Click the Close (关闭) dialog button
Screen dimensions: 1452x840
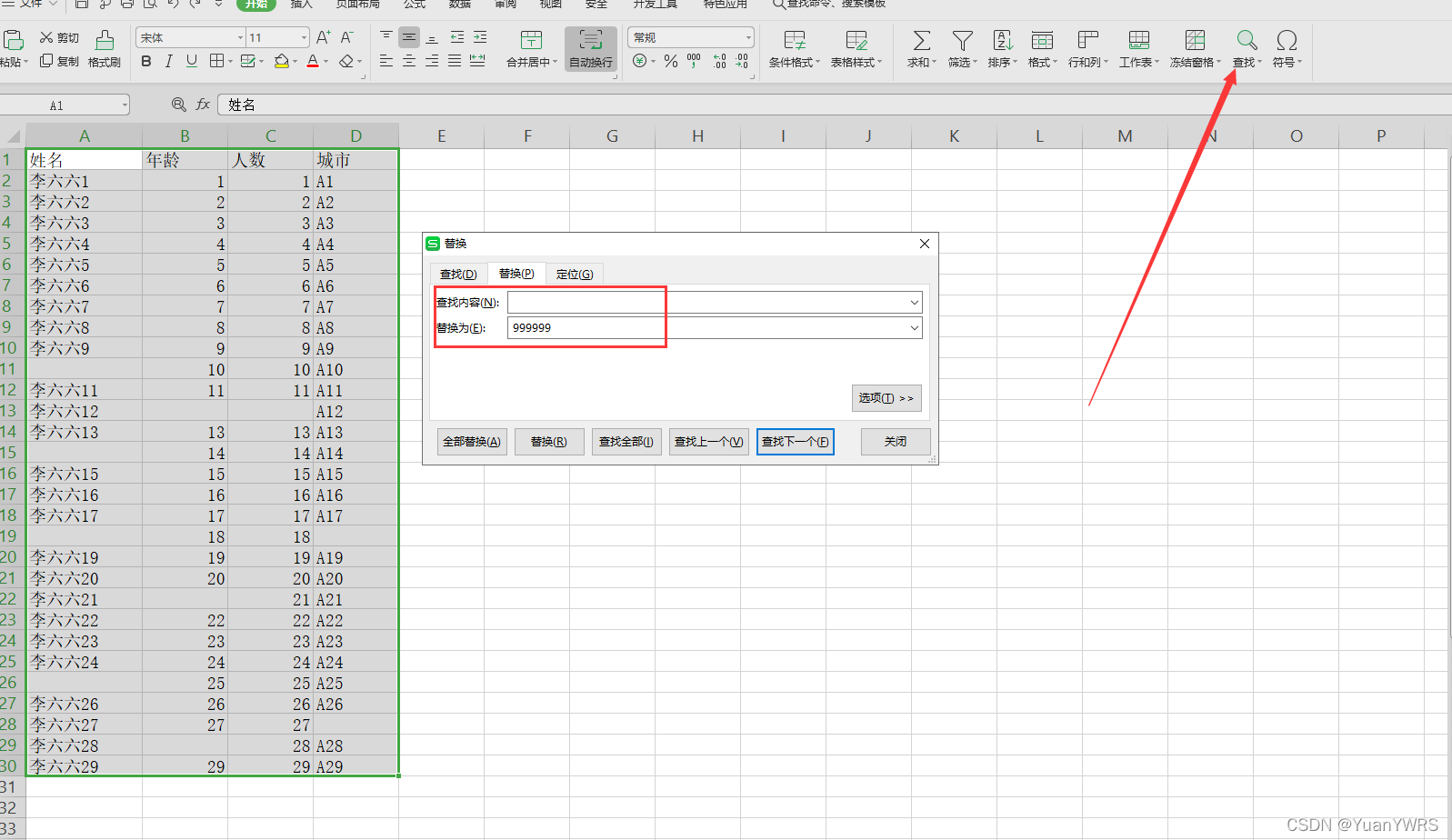click(896, 441)
